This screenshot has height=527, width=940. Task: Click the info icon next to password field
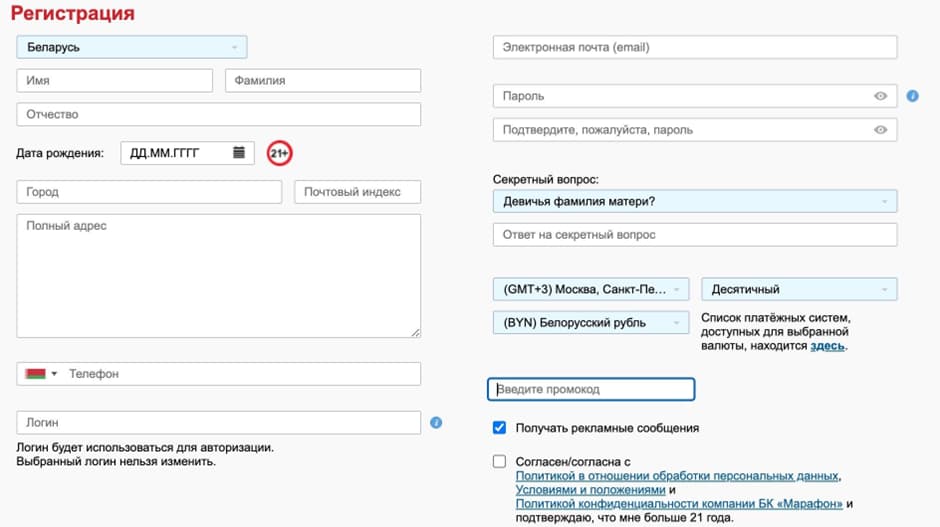[x=912, y=96]
